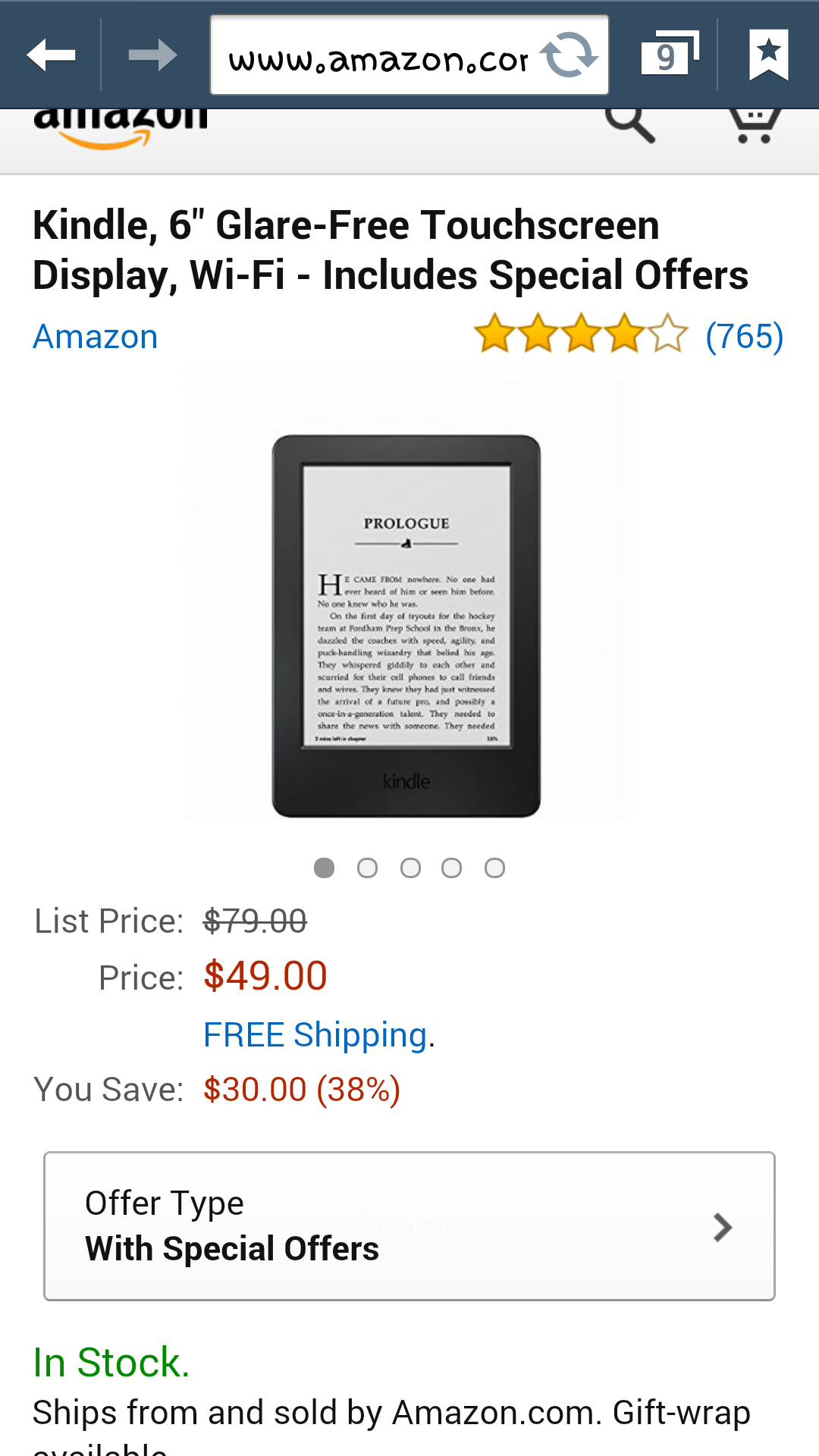Select the fifth image carousel dot
819x1456 pixels.
point(494,868)
